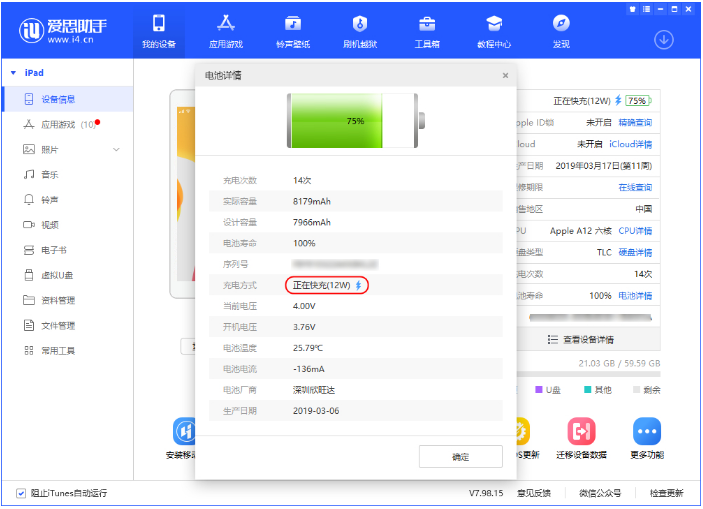This screenshot has height=509, width=703.
Task: Collapse the iPad device tree
Action: (13, 73)
